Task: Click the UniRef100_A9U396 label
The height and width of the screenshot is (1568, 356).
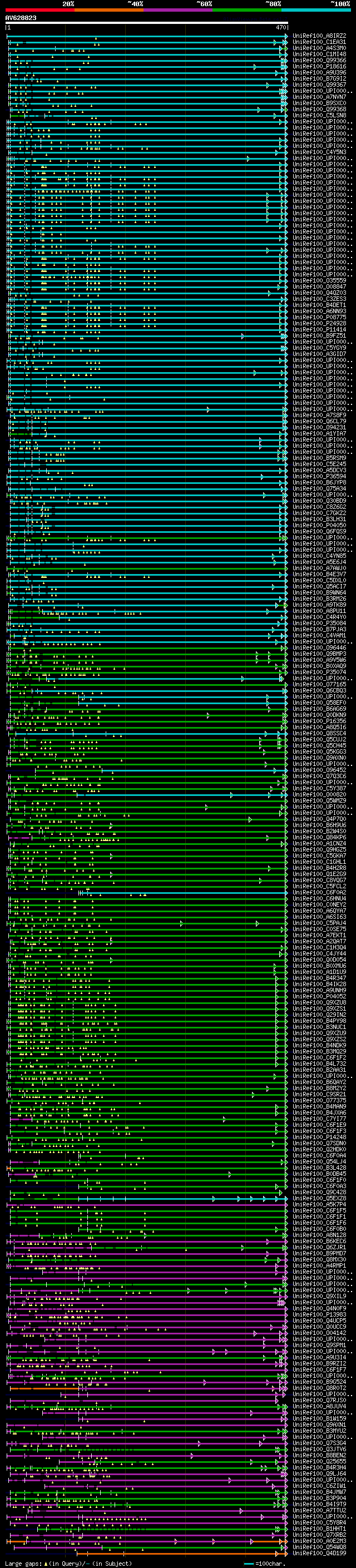Action: click(x=319, y=72)
